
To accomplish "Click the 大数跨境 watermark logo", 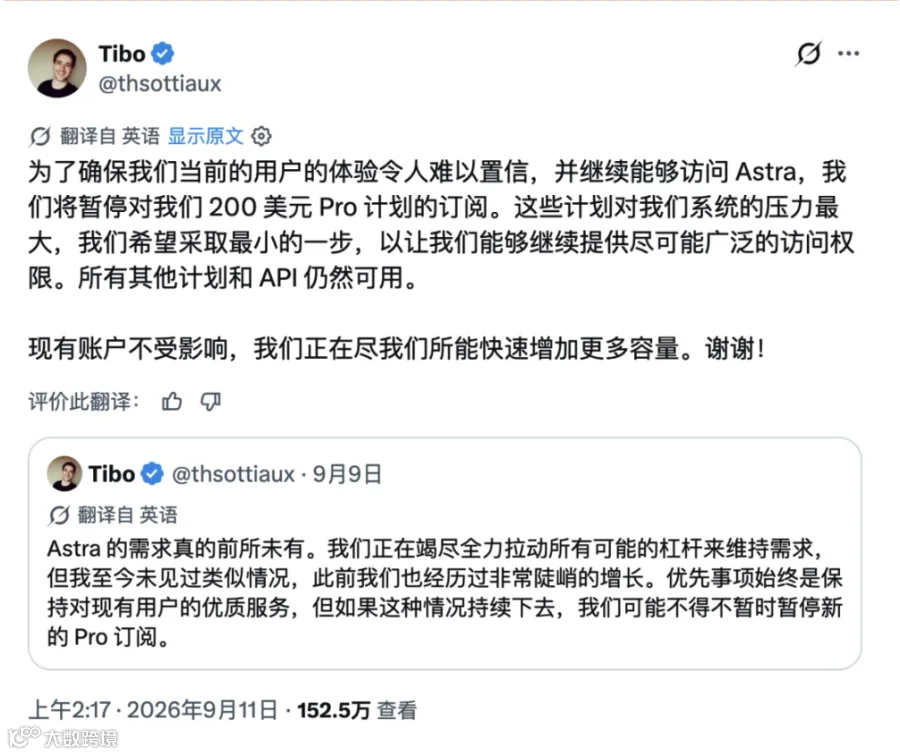I will click(63, 738).
